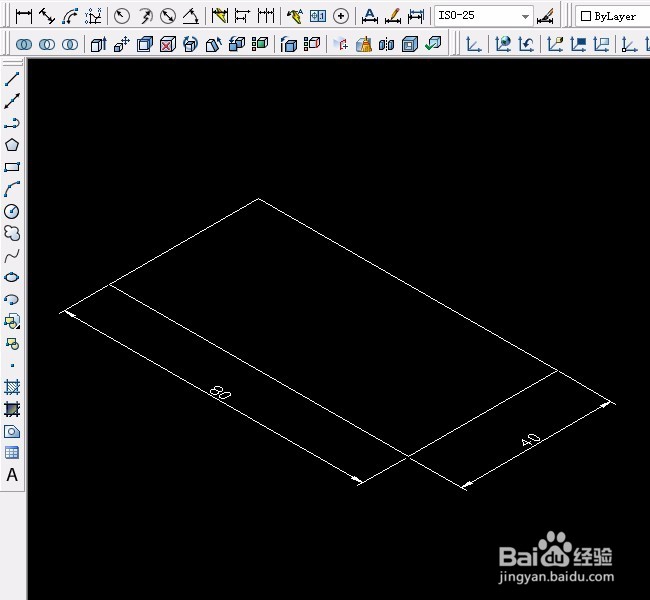Select the Move Faces tool
Screen dimensions: 650x600
coord(122,44)
